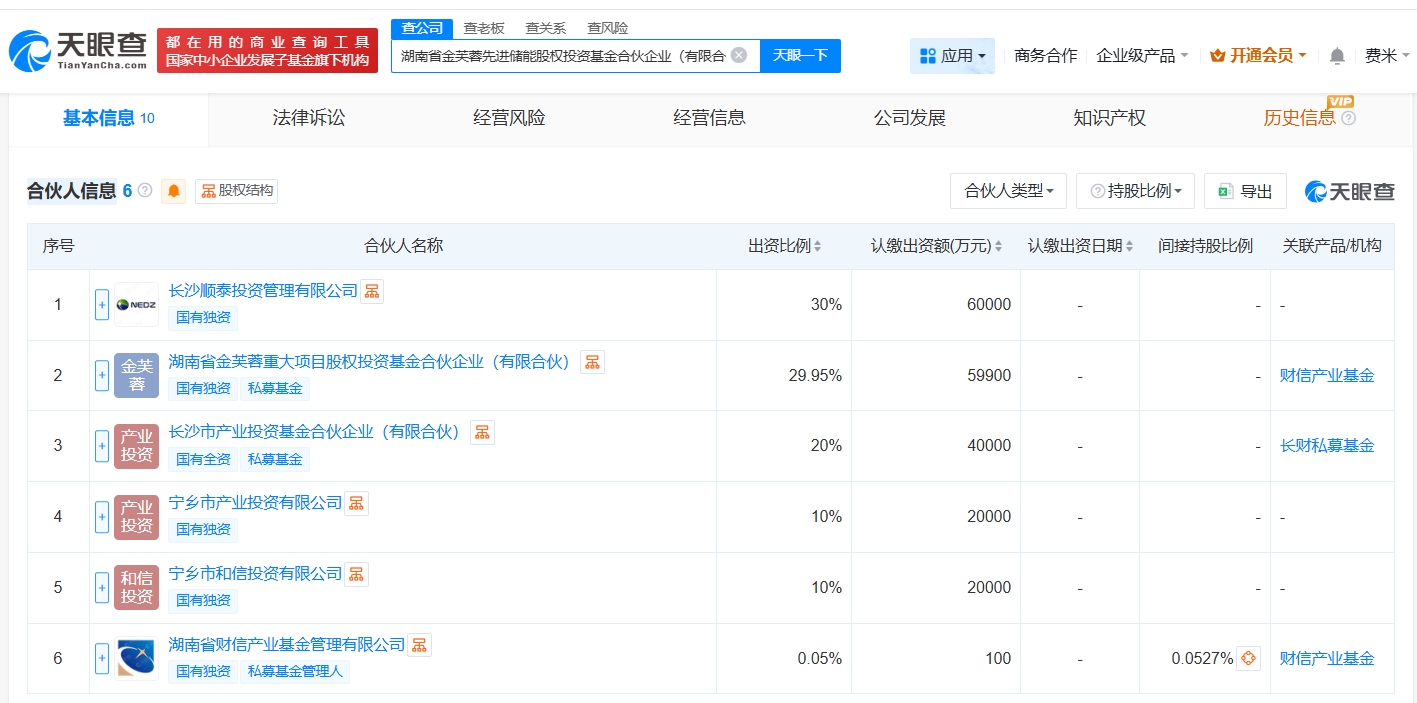1417x703 pixels.
Task: Open the 开通会员 membership dropdown
Action: (1258, 55)
